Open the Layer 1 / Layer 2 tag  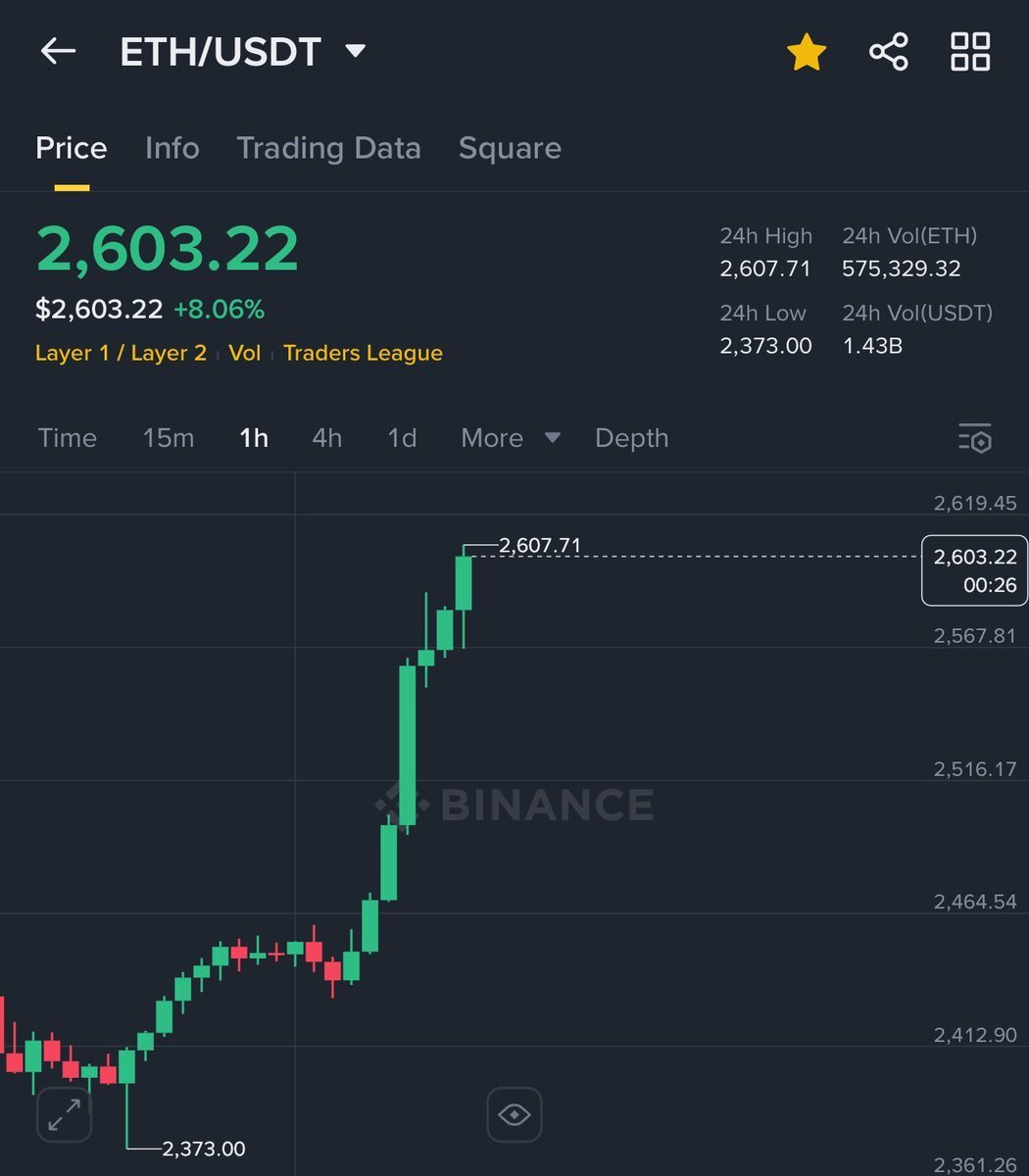[122, 353]
